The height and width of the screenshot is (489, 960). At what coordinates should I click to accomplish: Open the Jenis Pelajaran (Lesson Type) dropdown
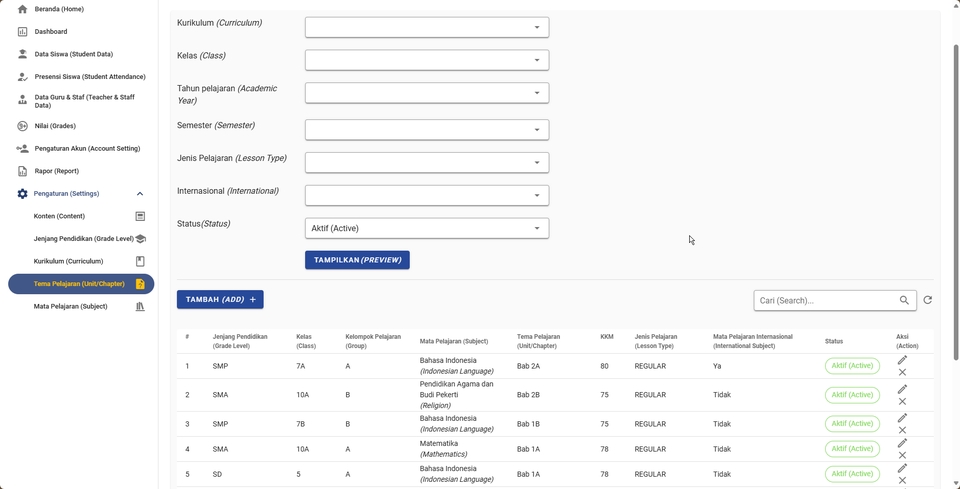(427, 163)
